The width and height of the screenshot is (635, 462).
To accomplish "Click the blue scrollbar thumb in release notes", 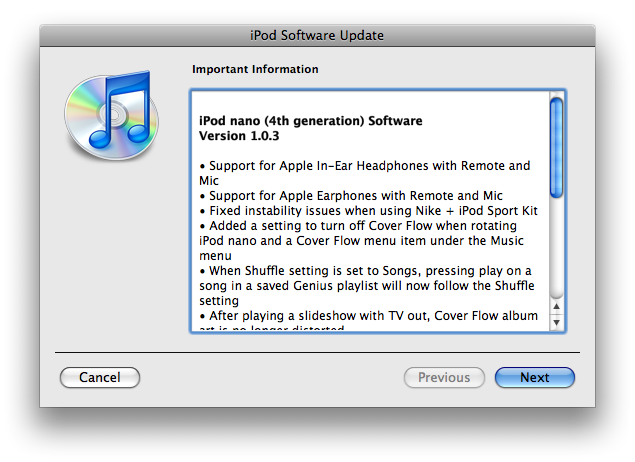I will pyautogui.click(x=556, y=148).
